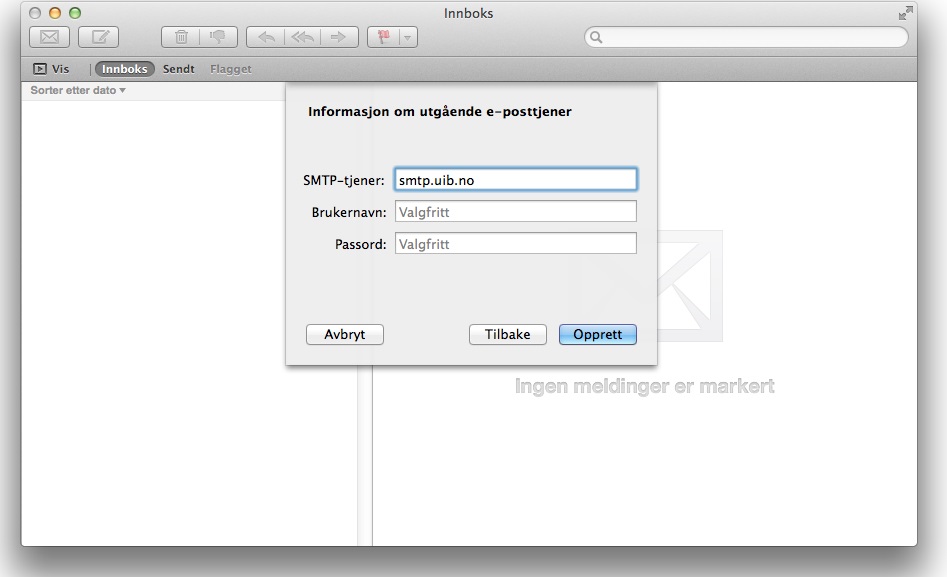The height and width of the screenshot is (577, 947).
Task: Toggle mailbox list with Vis button
Action: coord(51,69)
